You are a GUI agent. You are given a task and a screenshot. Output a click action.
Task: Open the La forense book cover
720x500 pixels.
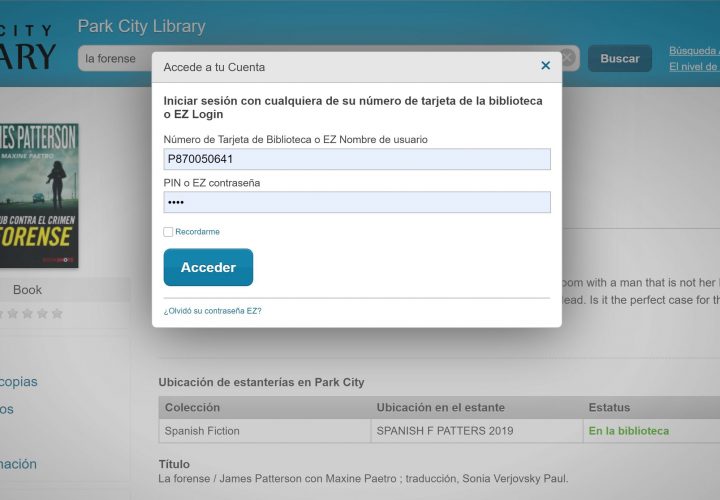pos(38,196)
